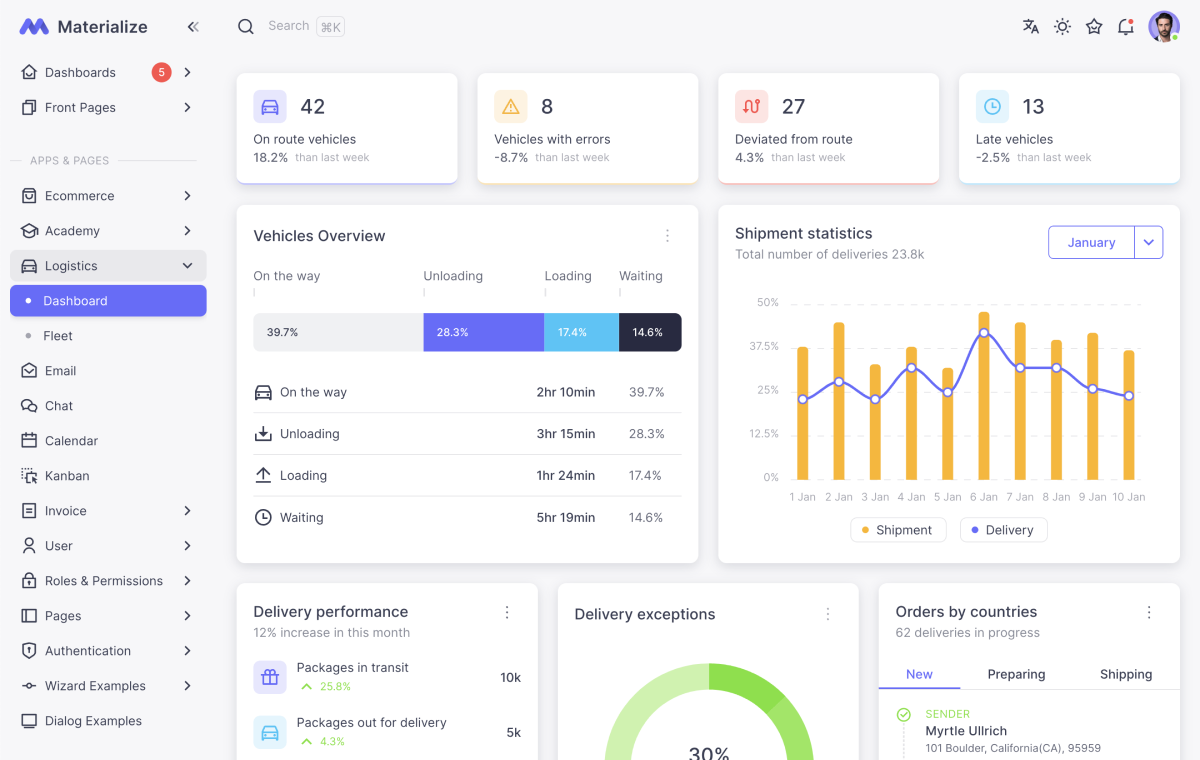Open Vehicles Overview options menu
Screen dimensions: 1200x760
coord(667,235)
